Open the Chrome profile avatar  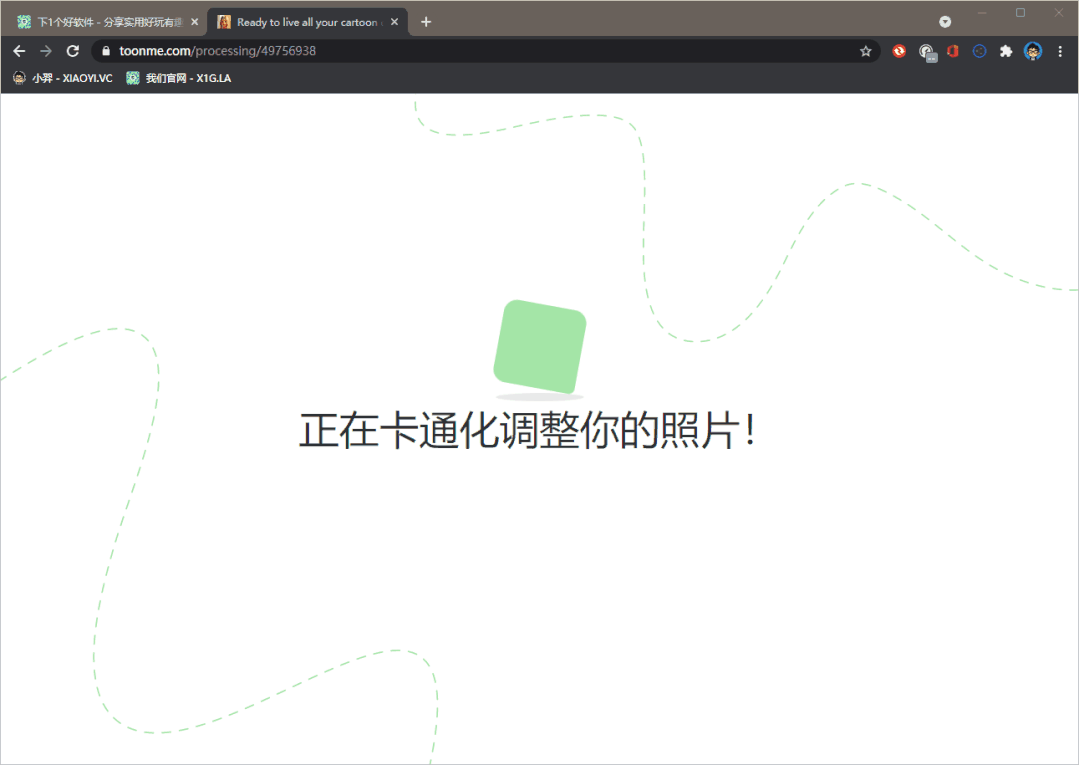point(1033,51)
